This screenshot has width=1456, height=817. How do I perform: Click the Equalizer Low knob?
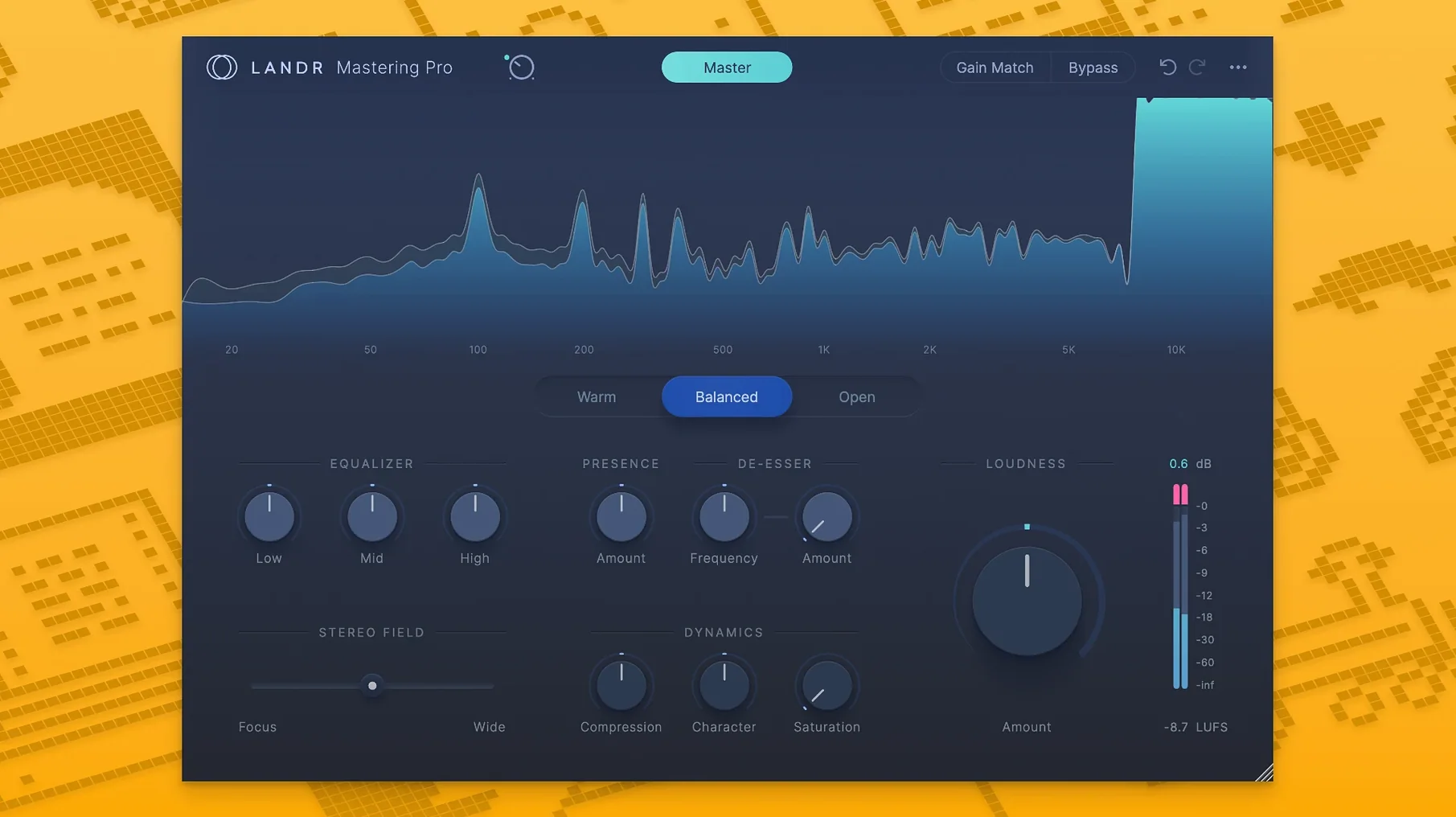tap(269, 516)
